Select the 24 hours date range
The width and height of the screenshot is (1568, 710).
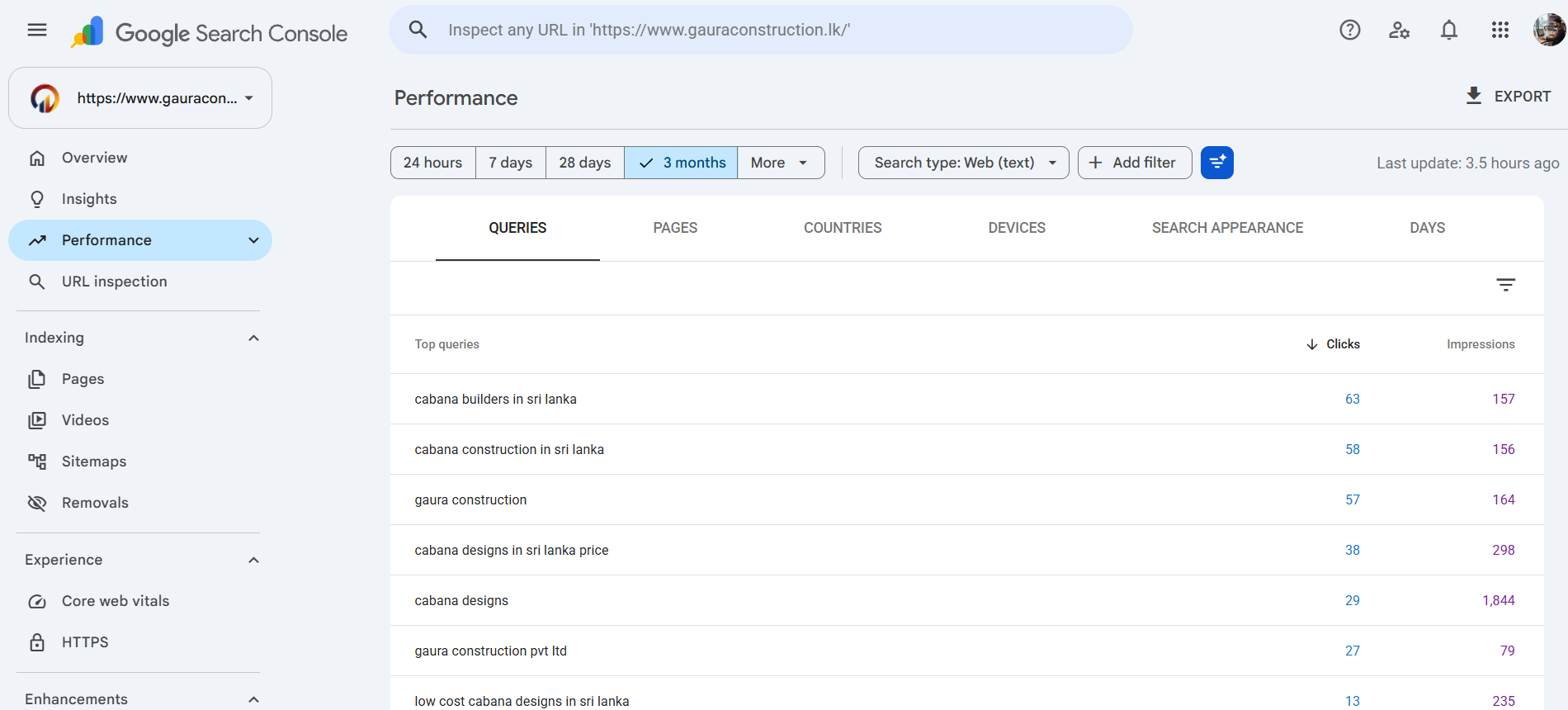(433, 163)
